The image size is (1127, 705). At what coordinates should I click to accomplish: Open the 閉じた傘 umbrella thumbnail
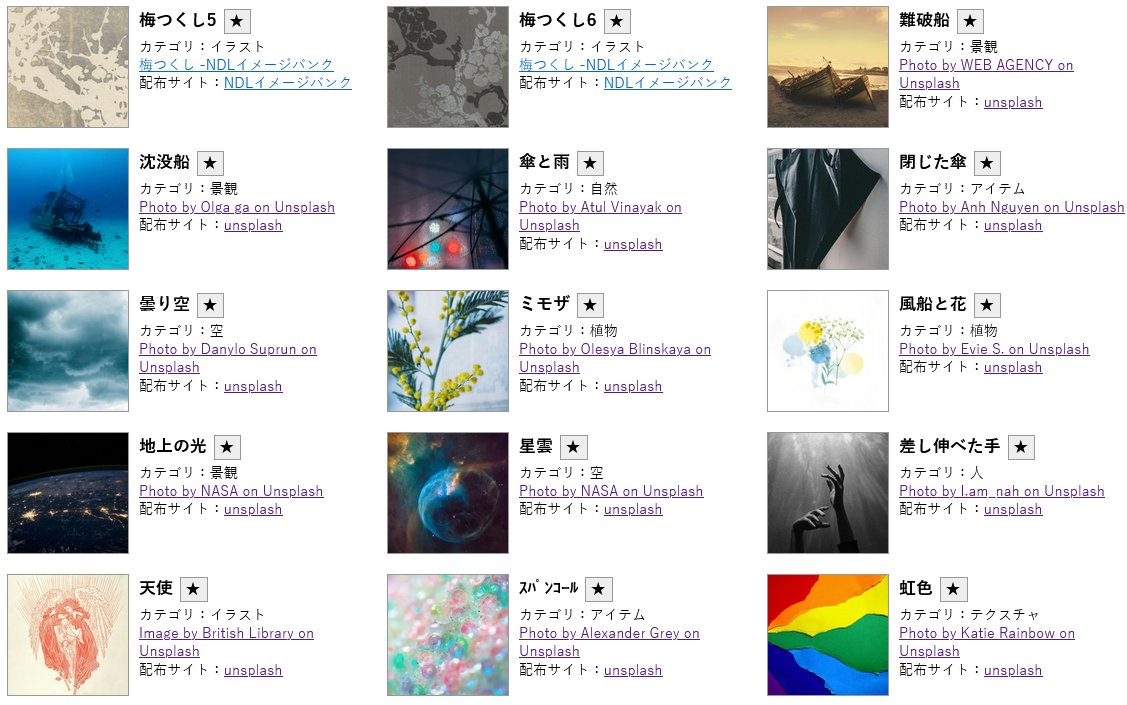click(x=828, y=209)
